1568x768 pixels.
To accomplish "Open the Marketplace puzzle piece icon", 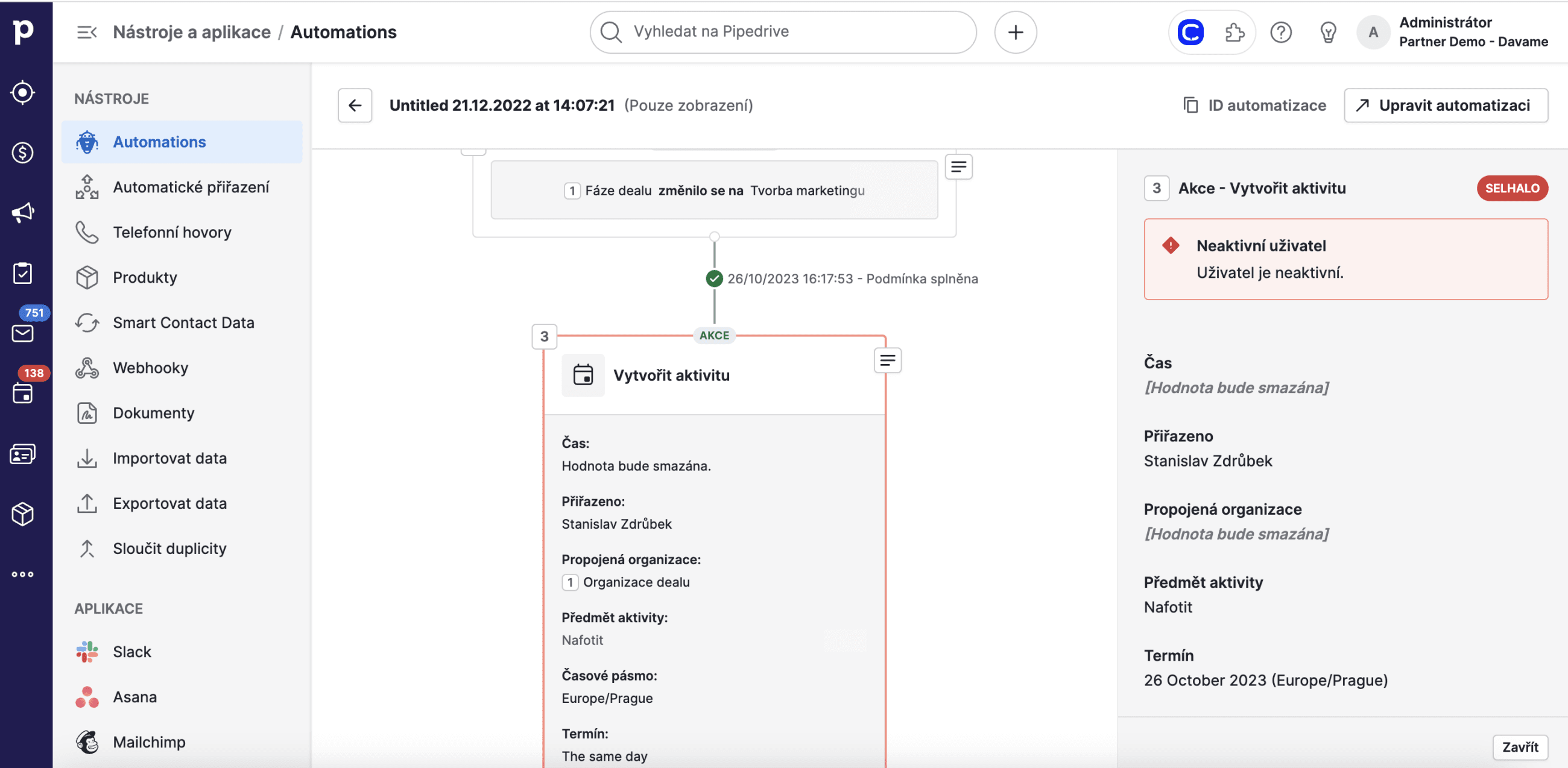I will pos(1234,33).
